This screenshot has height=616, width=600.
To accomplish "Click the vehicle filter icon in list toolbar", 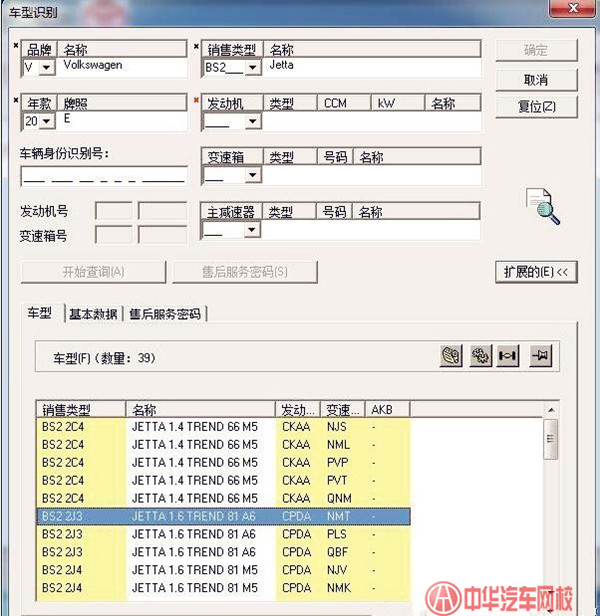I will 451,356.
